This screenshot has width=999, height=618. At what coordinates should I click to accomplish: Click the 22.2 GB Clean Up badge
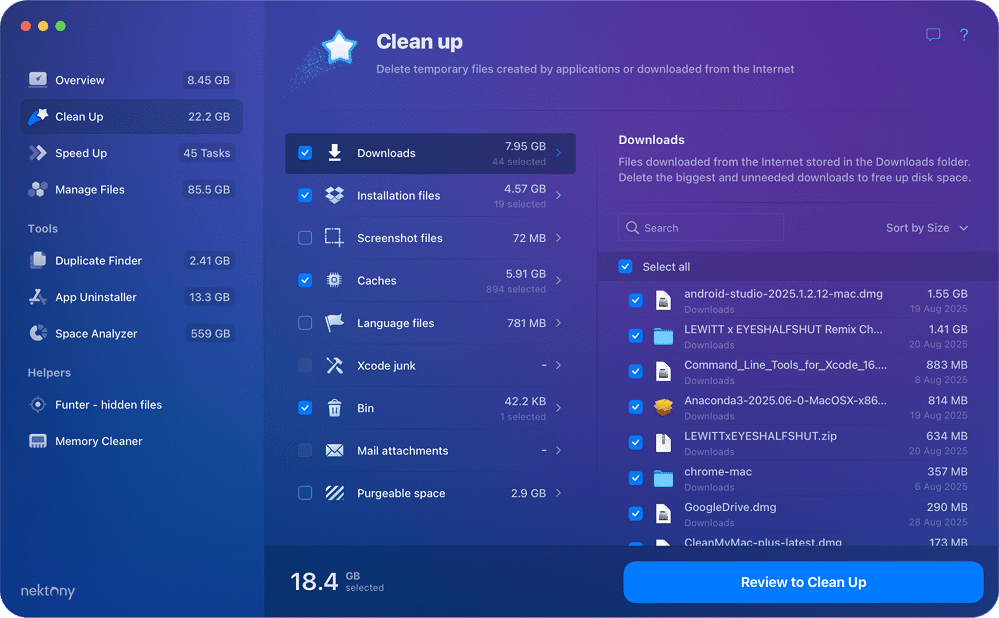pyautogui.click(x=209, y=117)
